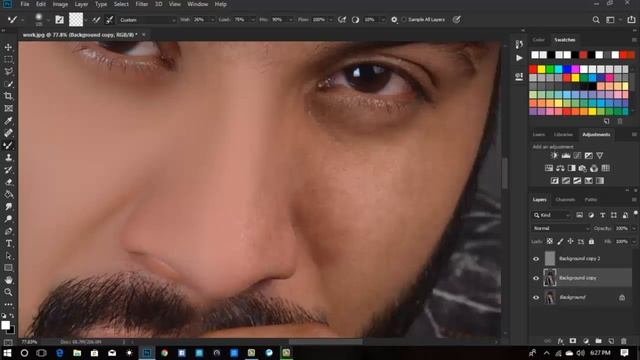Screen dimensions: 640x360
Task: Add a Color Balance adjustment
Action: tap(560, 168)
